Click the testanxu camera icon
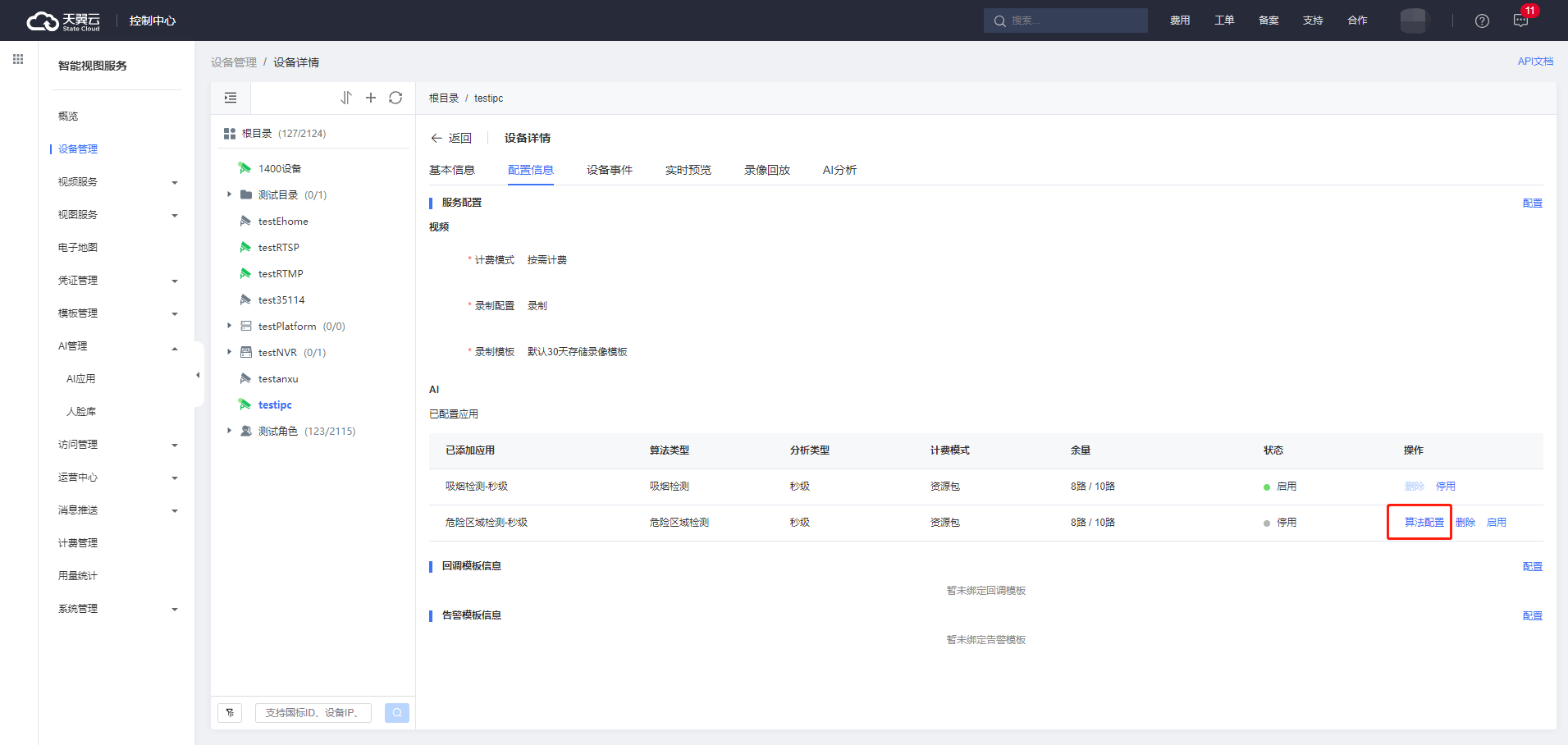Image resolution: width=1568 pixels, height=745 pixels. (x=245, y=378)
